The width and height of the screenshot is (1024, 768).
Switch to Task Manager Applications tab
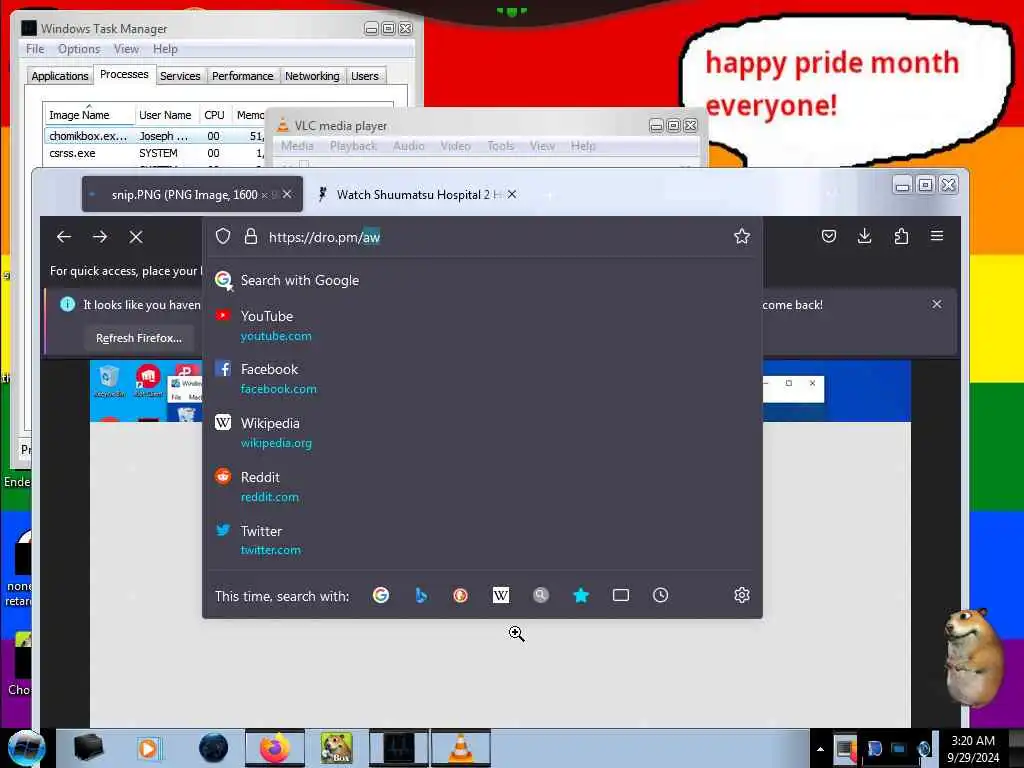[x=59, y=76]
